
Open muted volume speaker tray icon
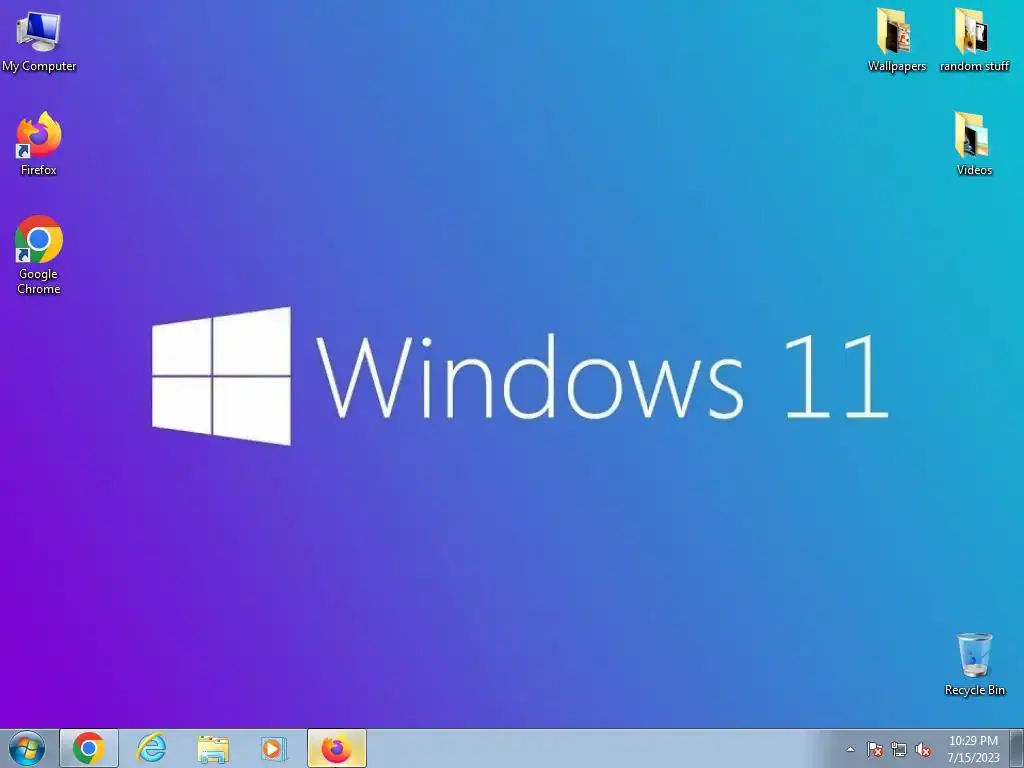pos(923,749)
